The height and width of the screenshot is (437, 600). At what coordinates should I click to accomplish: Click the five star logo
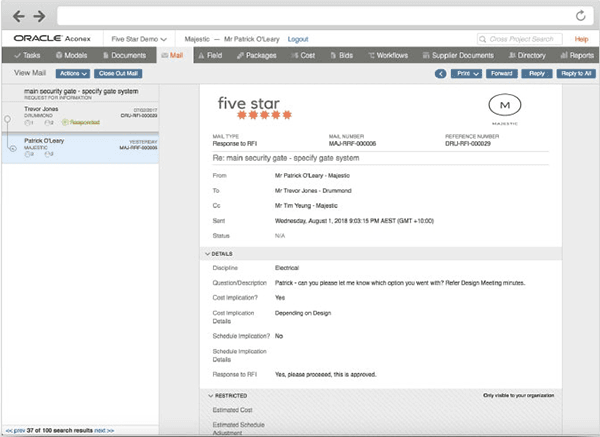point(254,108)
